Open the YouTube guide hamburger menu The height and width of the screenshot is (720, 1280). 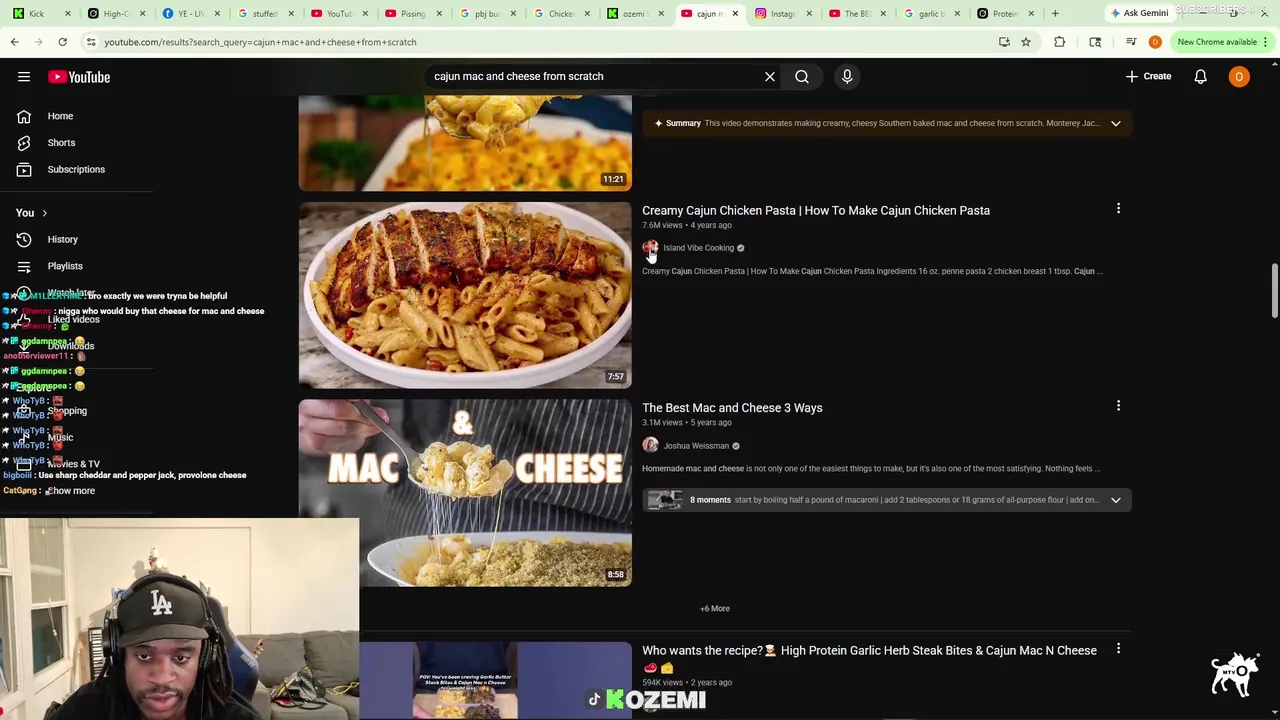tap(24, 77)
